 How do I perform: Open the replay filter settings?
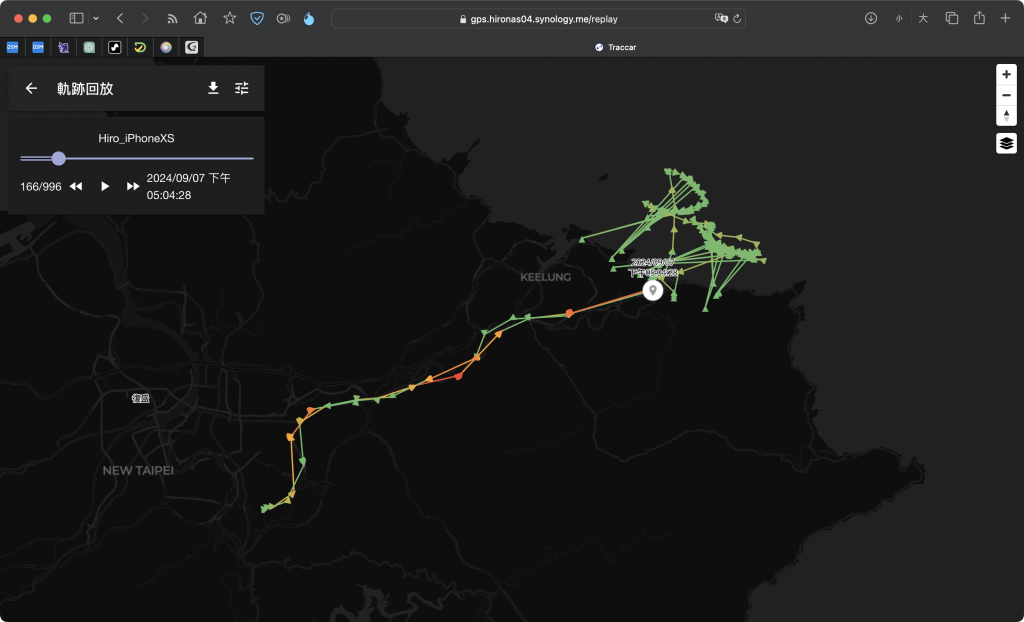[x=242, y=88]
